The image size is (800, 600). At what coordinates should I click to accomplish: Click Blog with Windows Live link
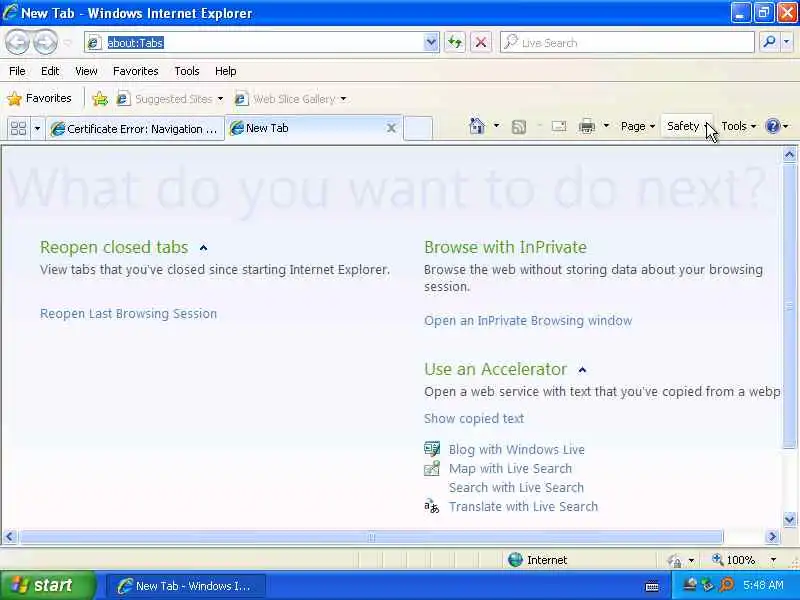(x=517, y=449)
